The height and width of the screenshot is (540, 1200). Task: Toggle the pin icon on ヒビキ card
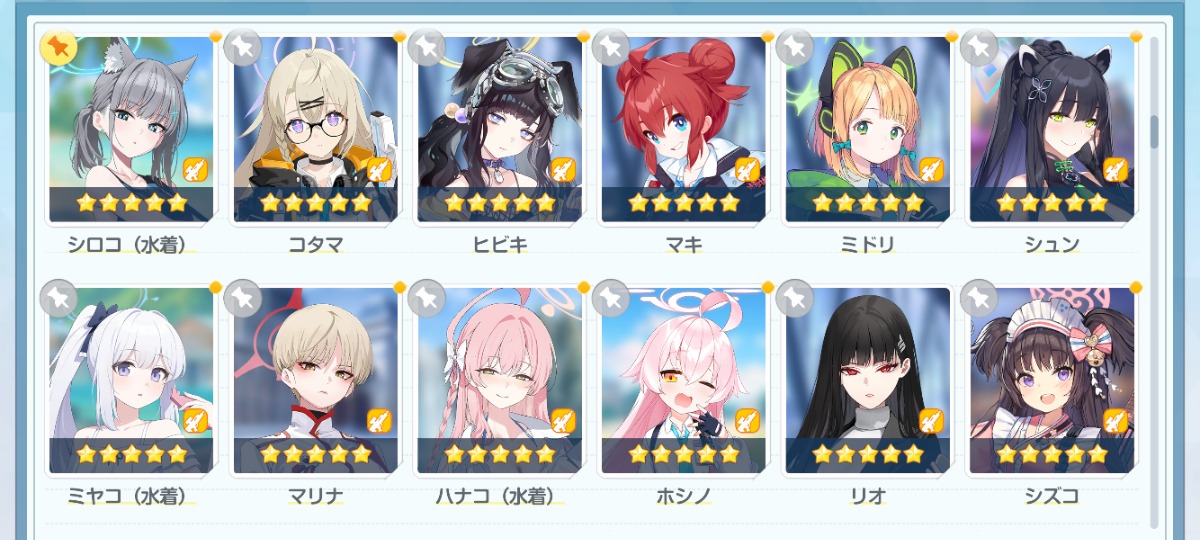point(426,47)
